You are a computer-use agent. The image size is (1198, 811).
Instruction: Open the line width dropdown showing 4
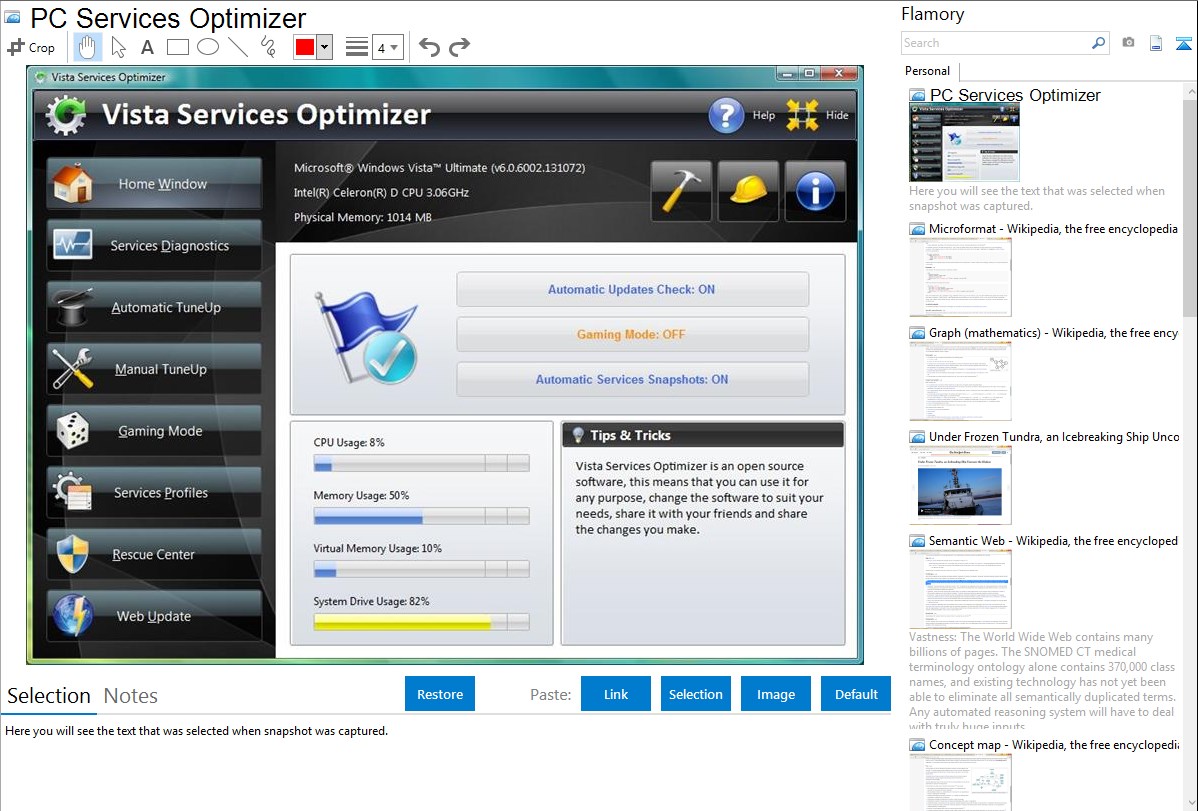(387, 47)
